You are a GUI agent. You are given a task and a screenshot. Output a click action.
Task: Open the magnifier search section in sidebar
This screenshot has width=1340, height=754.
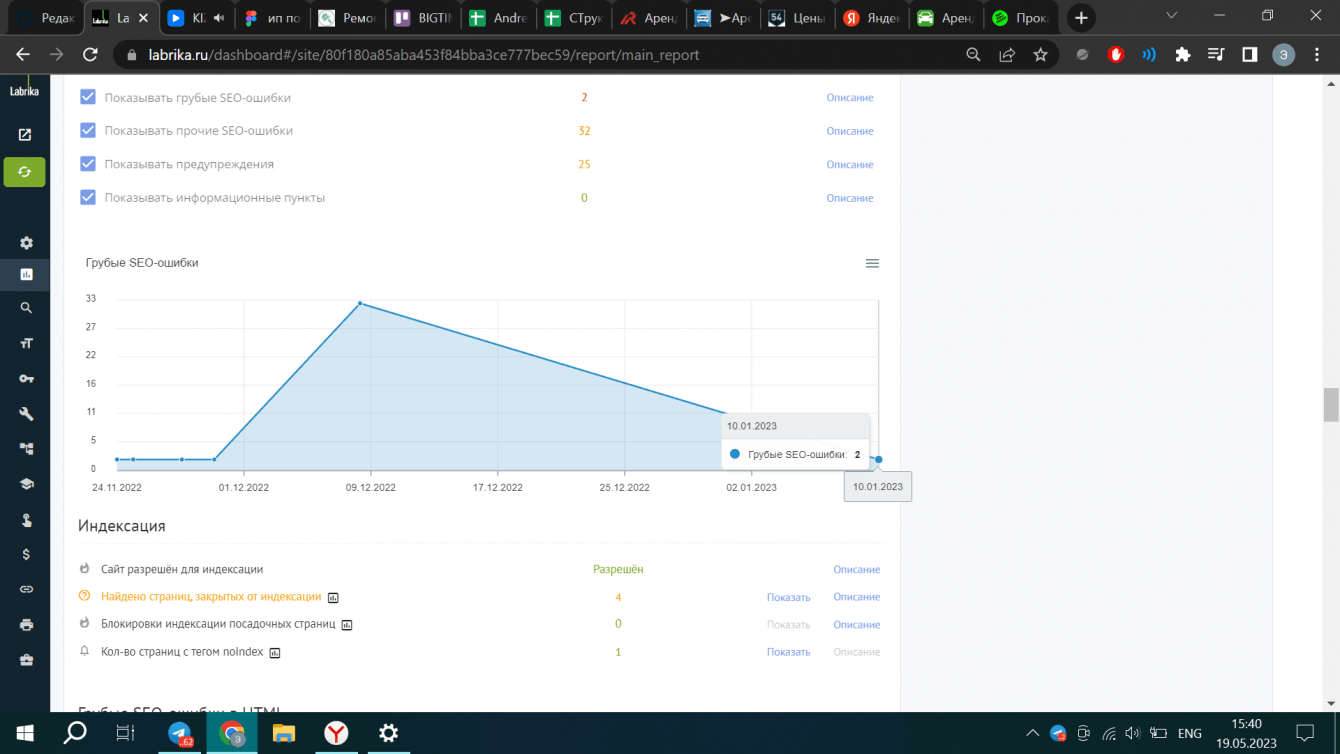click(26, 309)
